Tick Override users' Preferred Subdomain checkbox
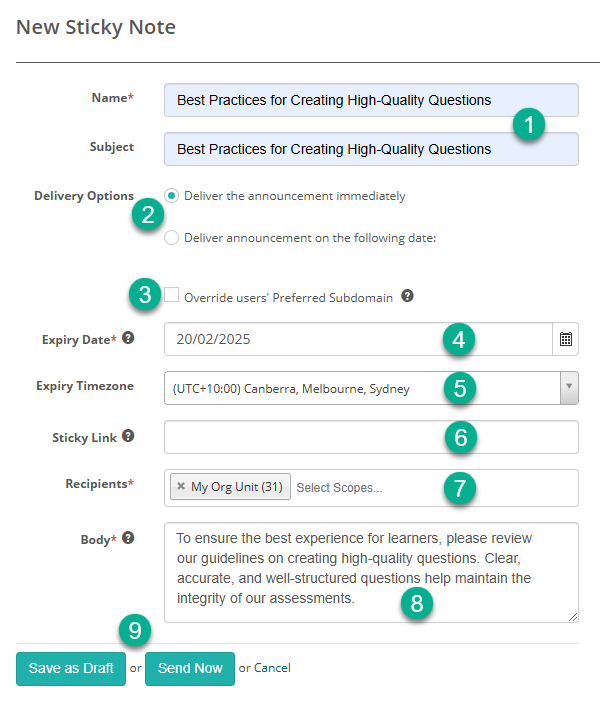This screenshot has height=713, width=600. (x=172, y=295)
